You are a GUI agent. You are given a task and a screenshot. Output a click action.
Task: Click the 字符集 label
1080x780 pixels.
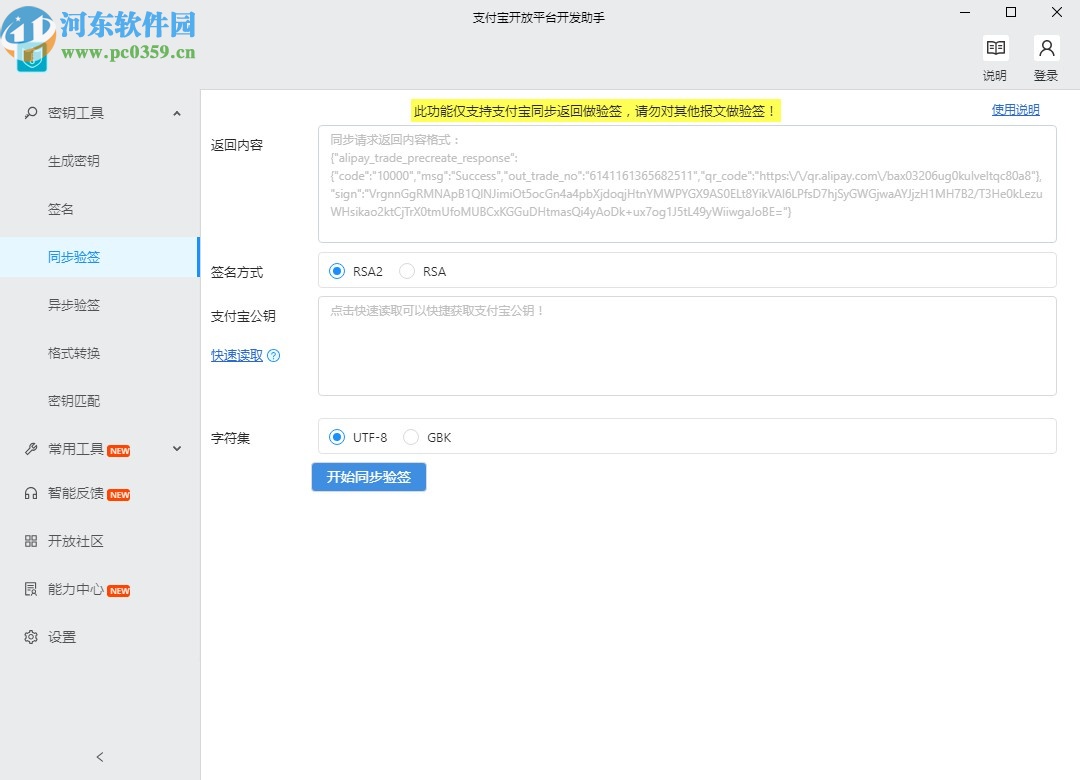[x=230, y=438]
